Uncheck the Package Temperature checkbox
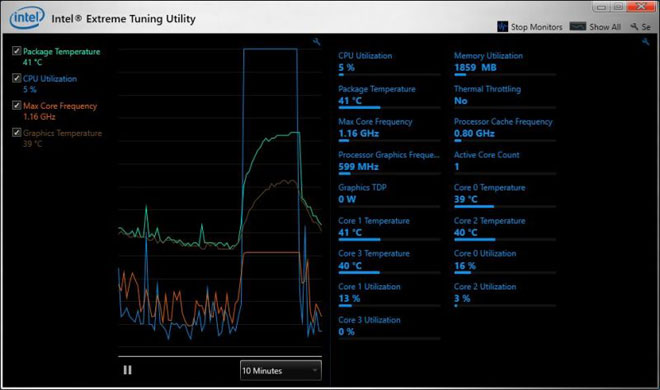Screen dimensions: 660x390 pyautogui.click(x=16, y=51)
